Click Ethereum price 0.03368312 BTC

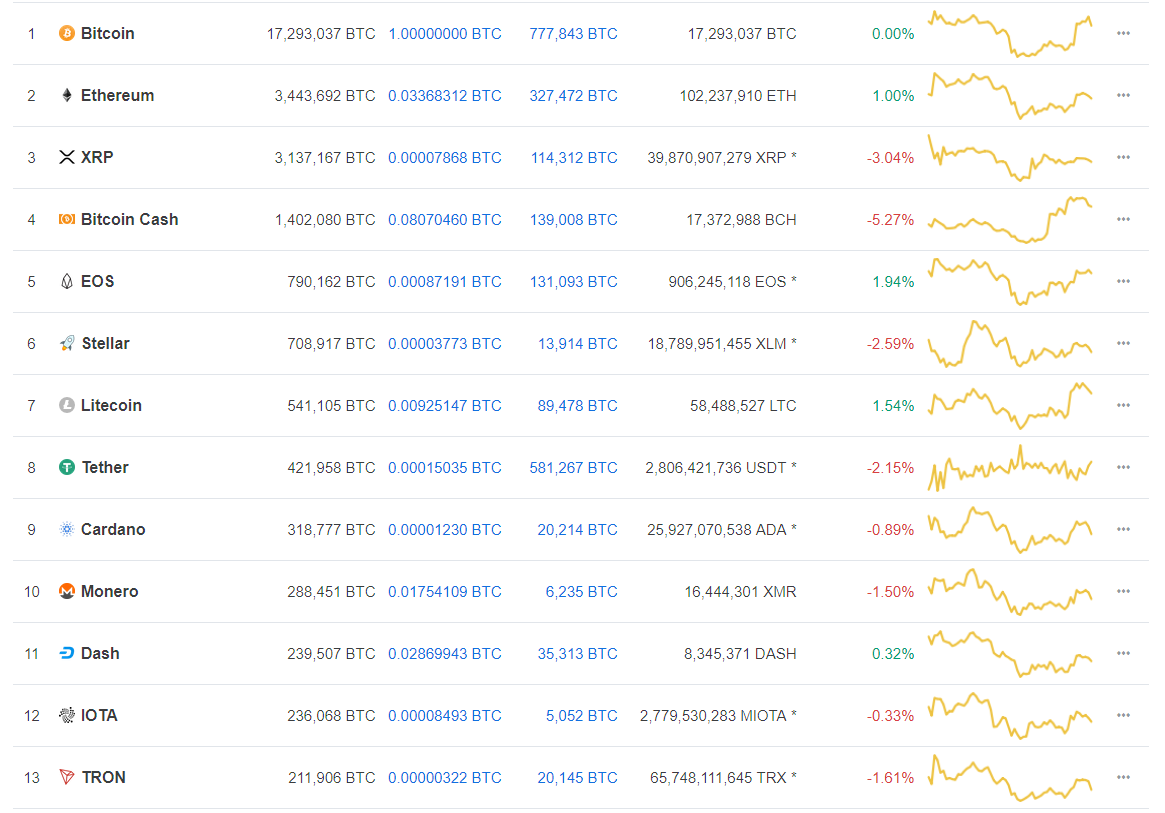444,96
